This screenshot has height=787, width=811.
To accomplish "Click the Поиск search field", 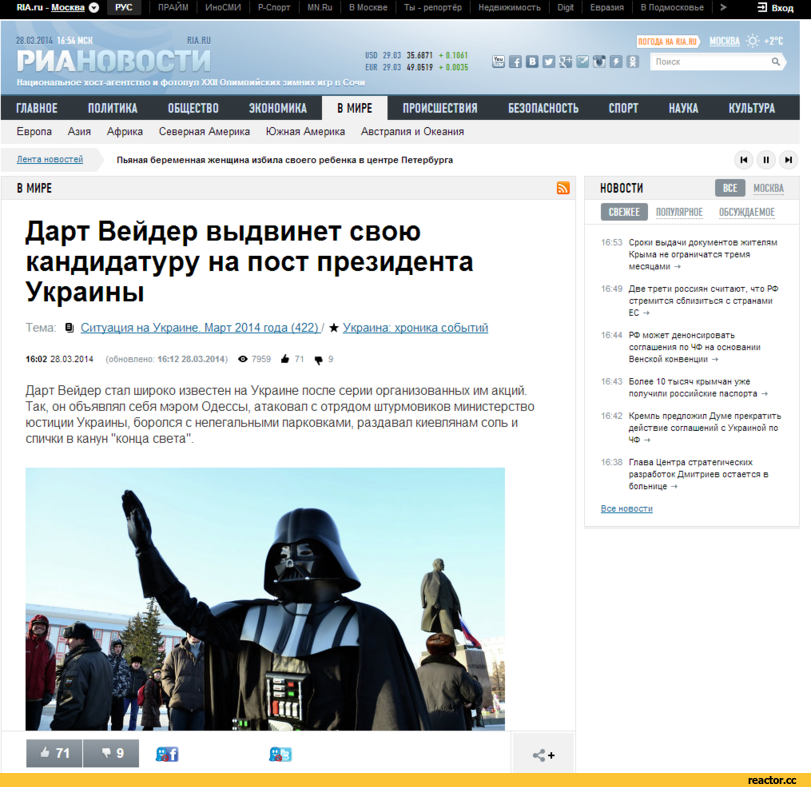I will click(x=711, y=62).
